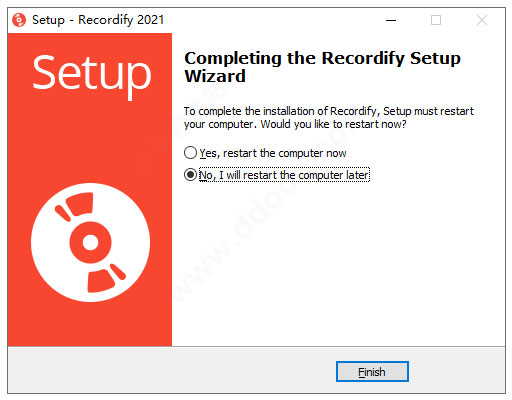Click the large white disc logo
512x400 pixels.
pos(90,242)
